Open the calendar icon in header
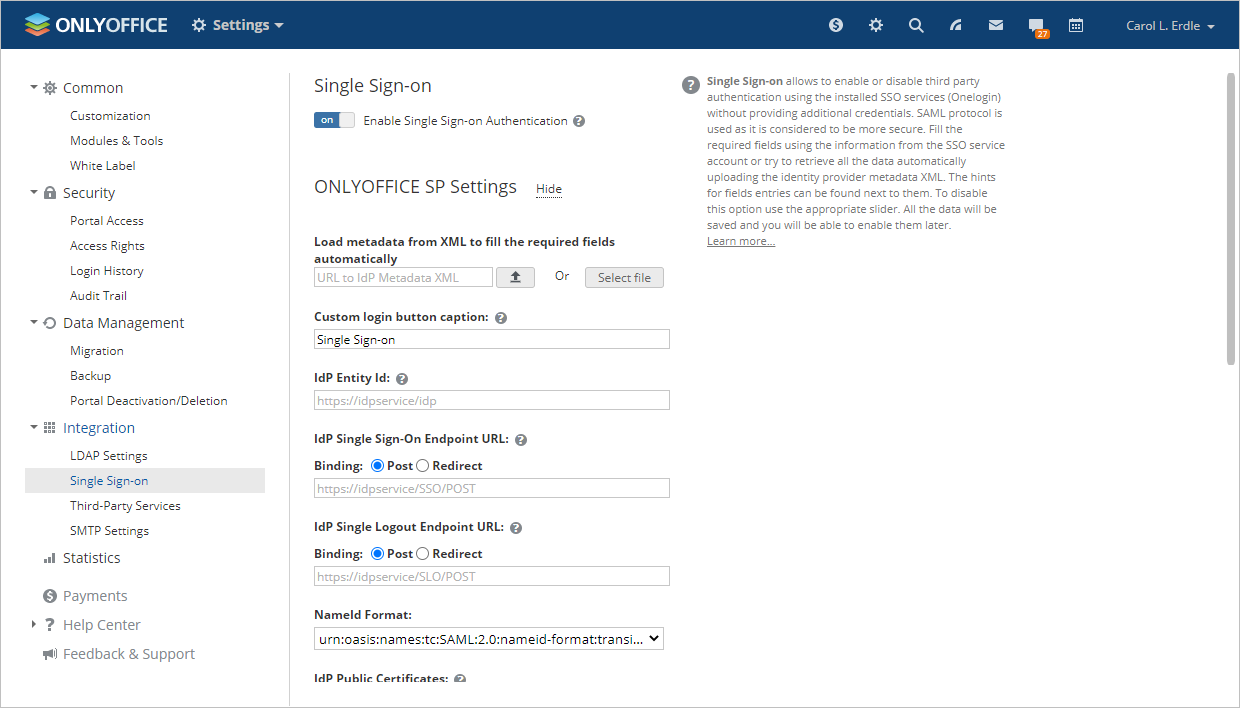Screen dimensions: 1240x708 1076,25
